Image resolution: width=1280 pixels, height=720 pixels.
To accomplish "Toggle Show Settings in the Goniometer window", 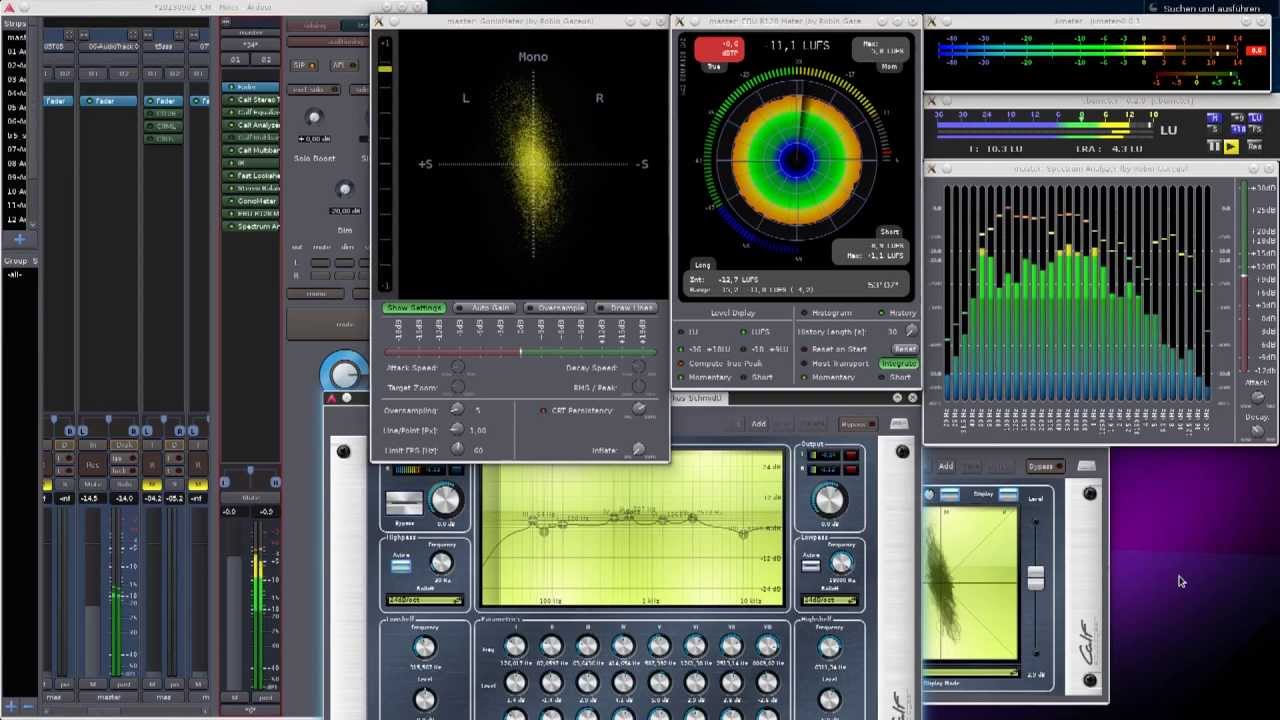I will coord(414,308).
